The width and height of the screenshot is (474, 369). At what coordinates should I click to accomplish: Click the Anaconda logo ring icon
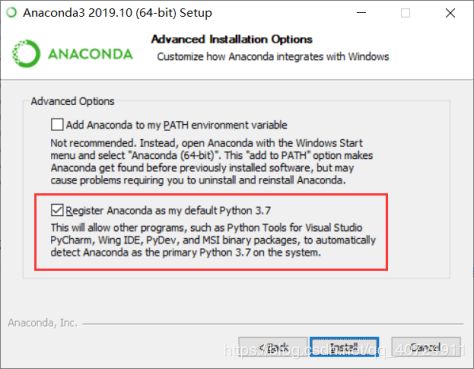[26, 53]
